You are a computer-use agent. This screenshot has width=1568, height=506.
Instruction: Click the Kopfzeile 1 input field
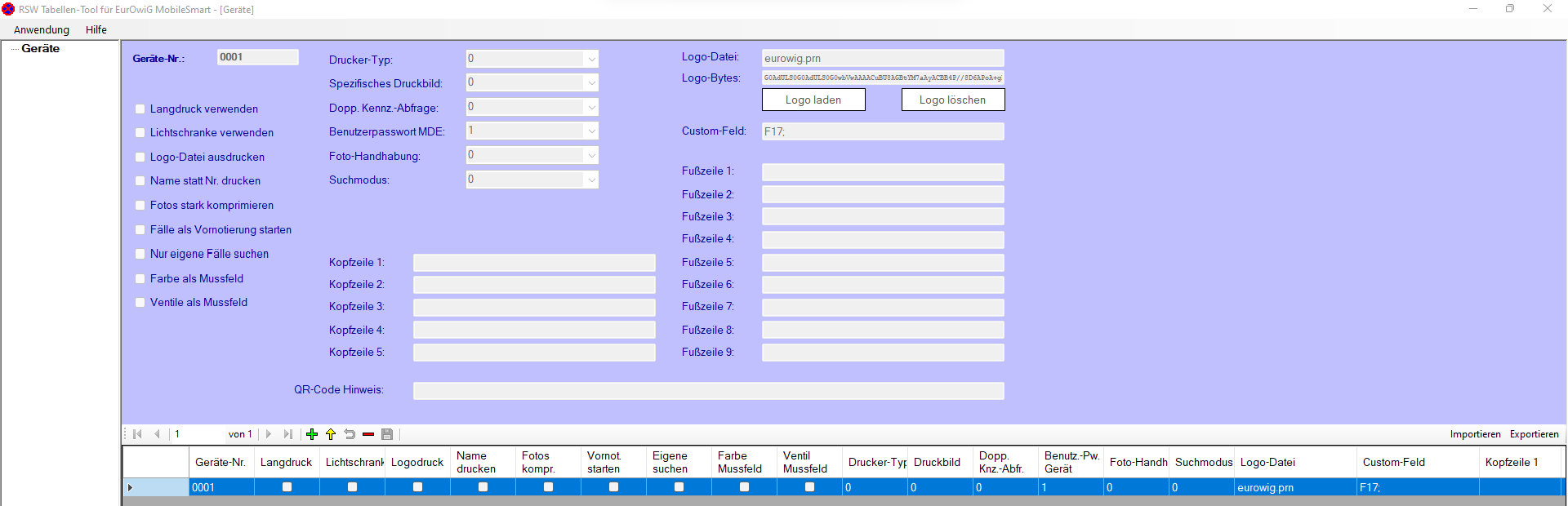534,263
